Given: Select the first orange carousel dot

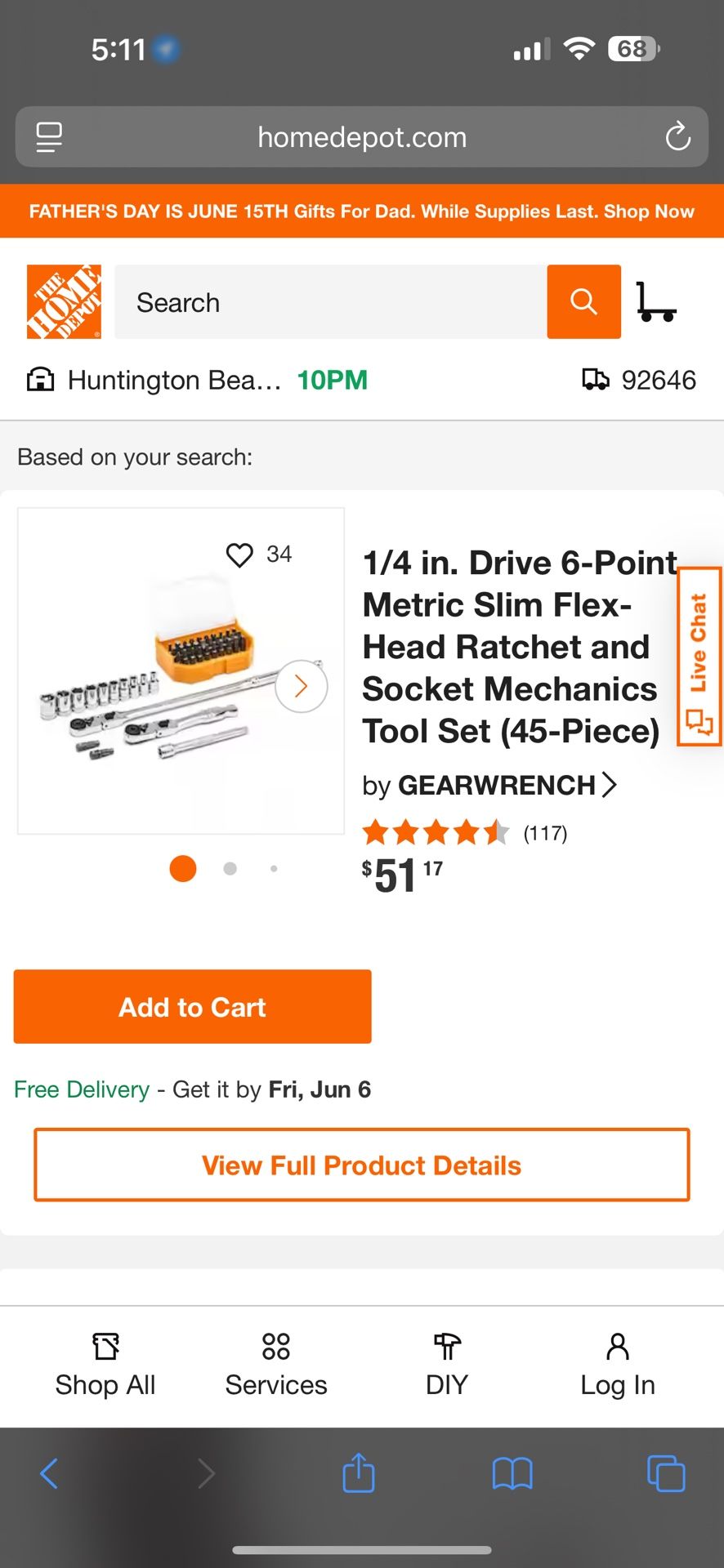Looking at the screenshot, I should point(183,869).
